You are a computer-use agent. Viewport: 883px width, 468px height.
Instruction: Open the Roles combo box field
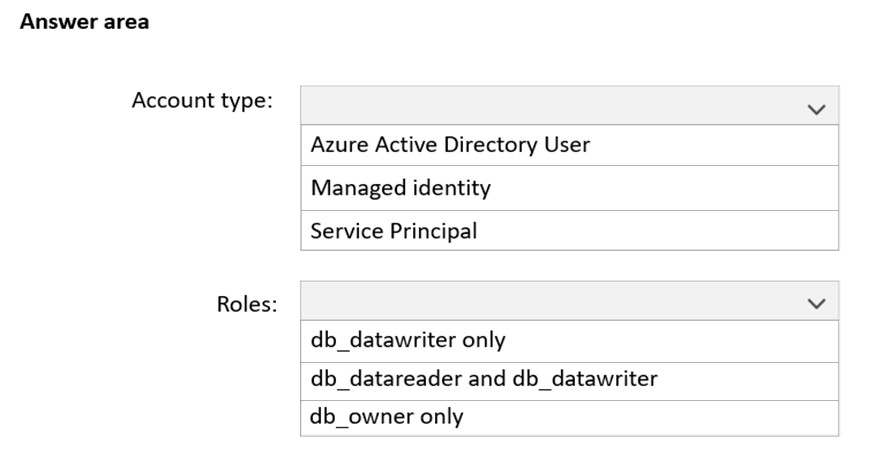(x=569, y=301)
